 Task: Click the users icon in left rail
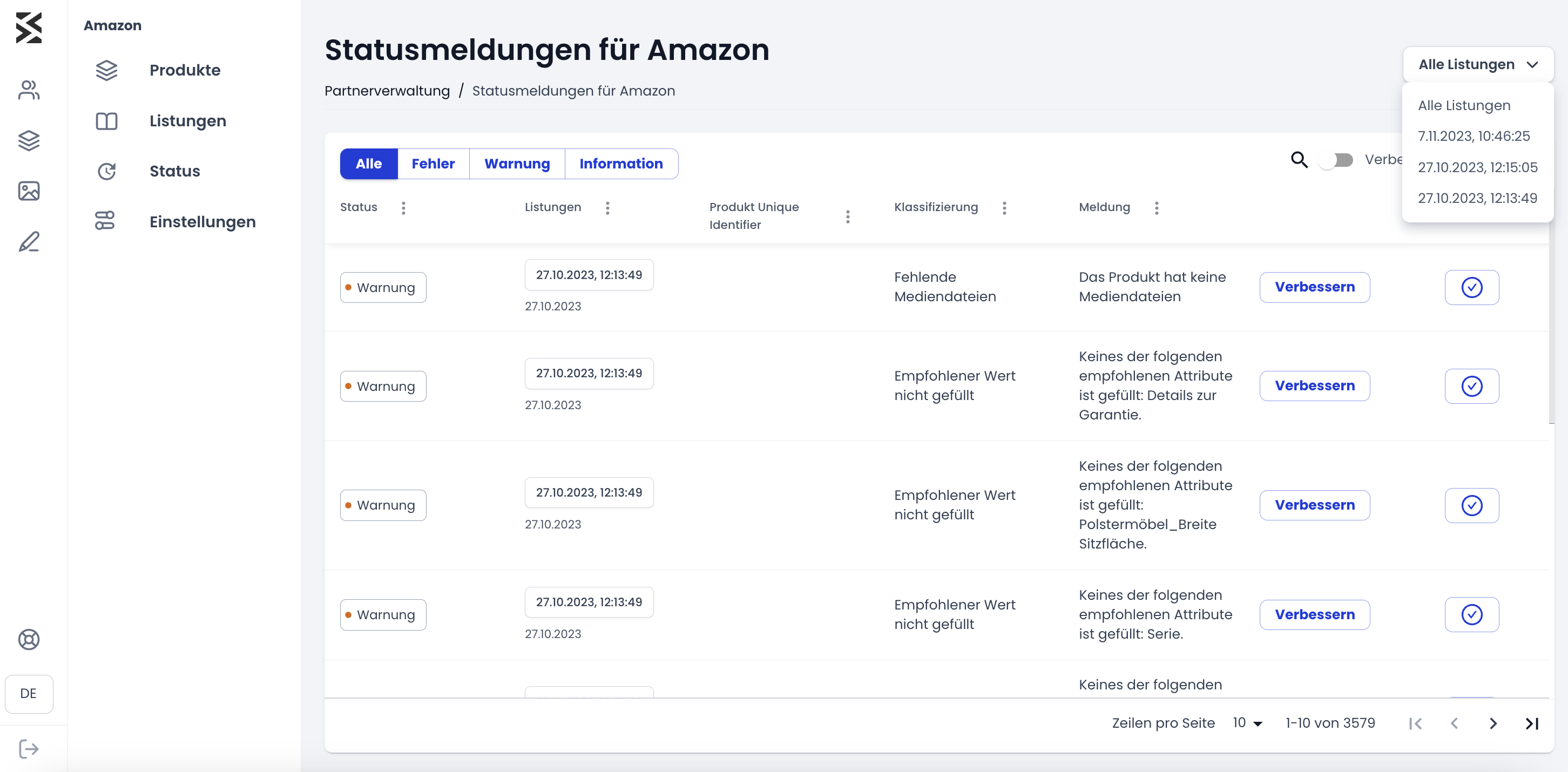coord(29,90)
